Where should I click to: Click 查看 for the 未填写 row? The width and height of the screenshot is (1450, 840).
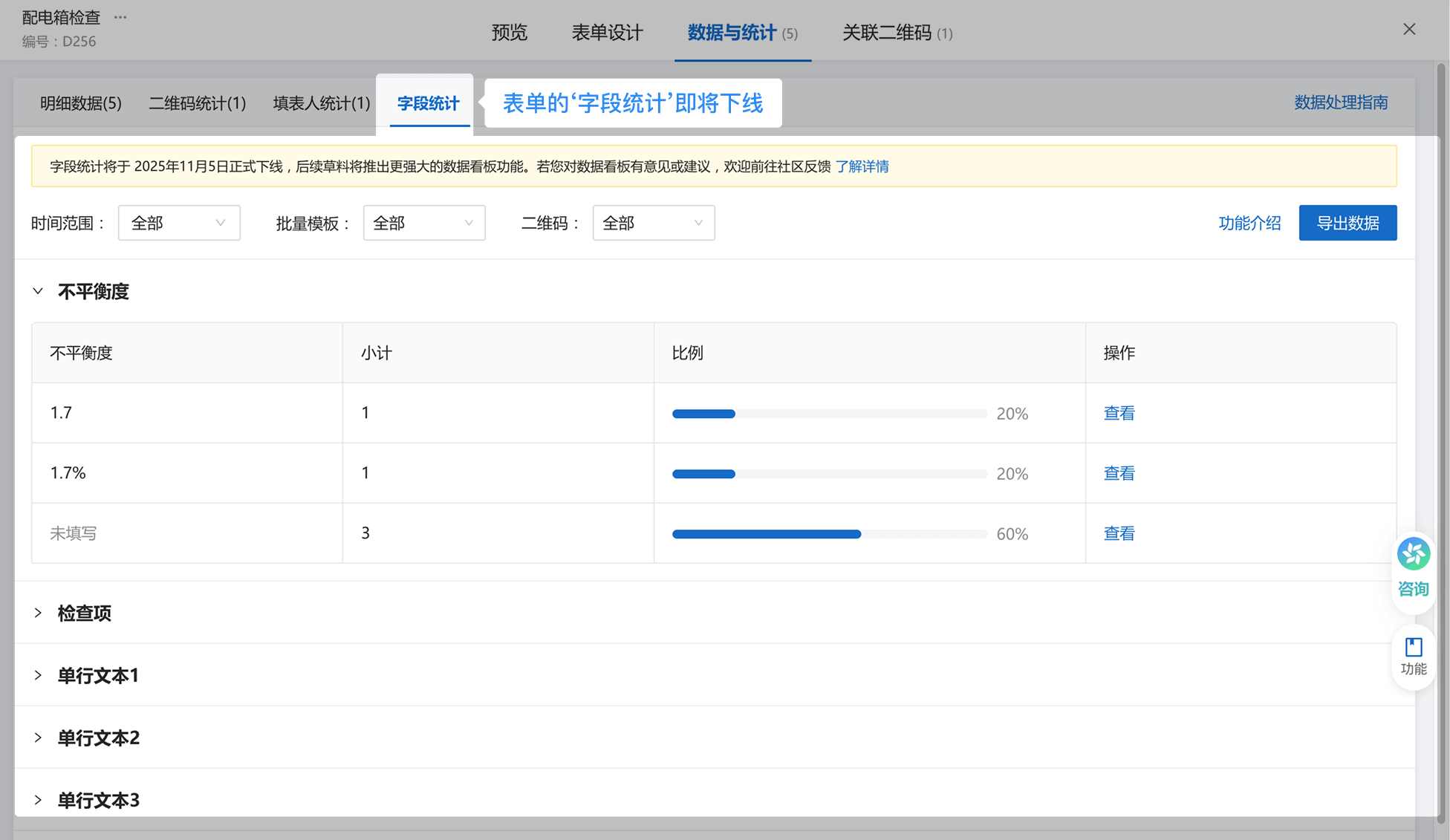1119,533
